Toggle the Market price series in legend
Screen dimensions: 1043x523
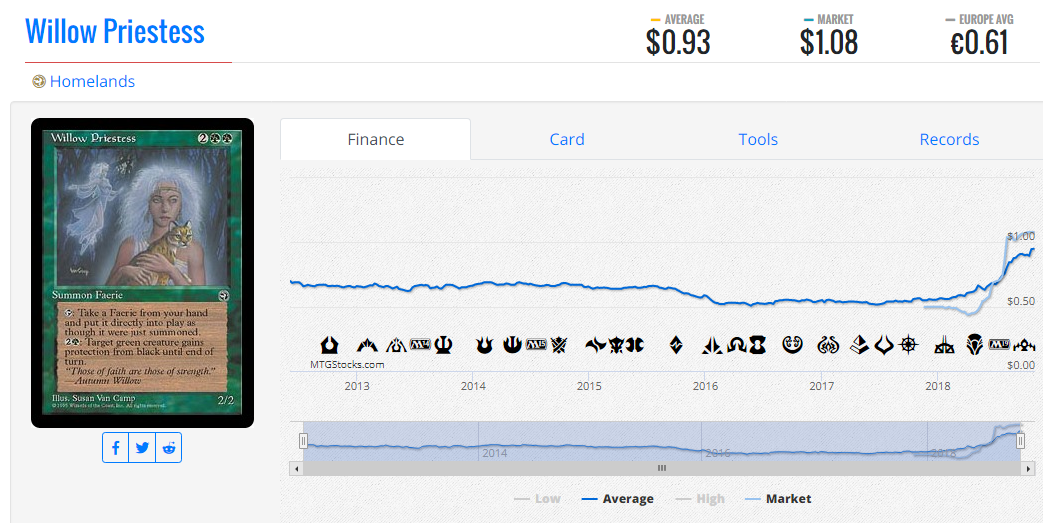pos(778,498)
